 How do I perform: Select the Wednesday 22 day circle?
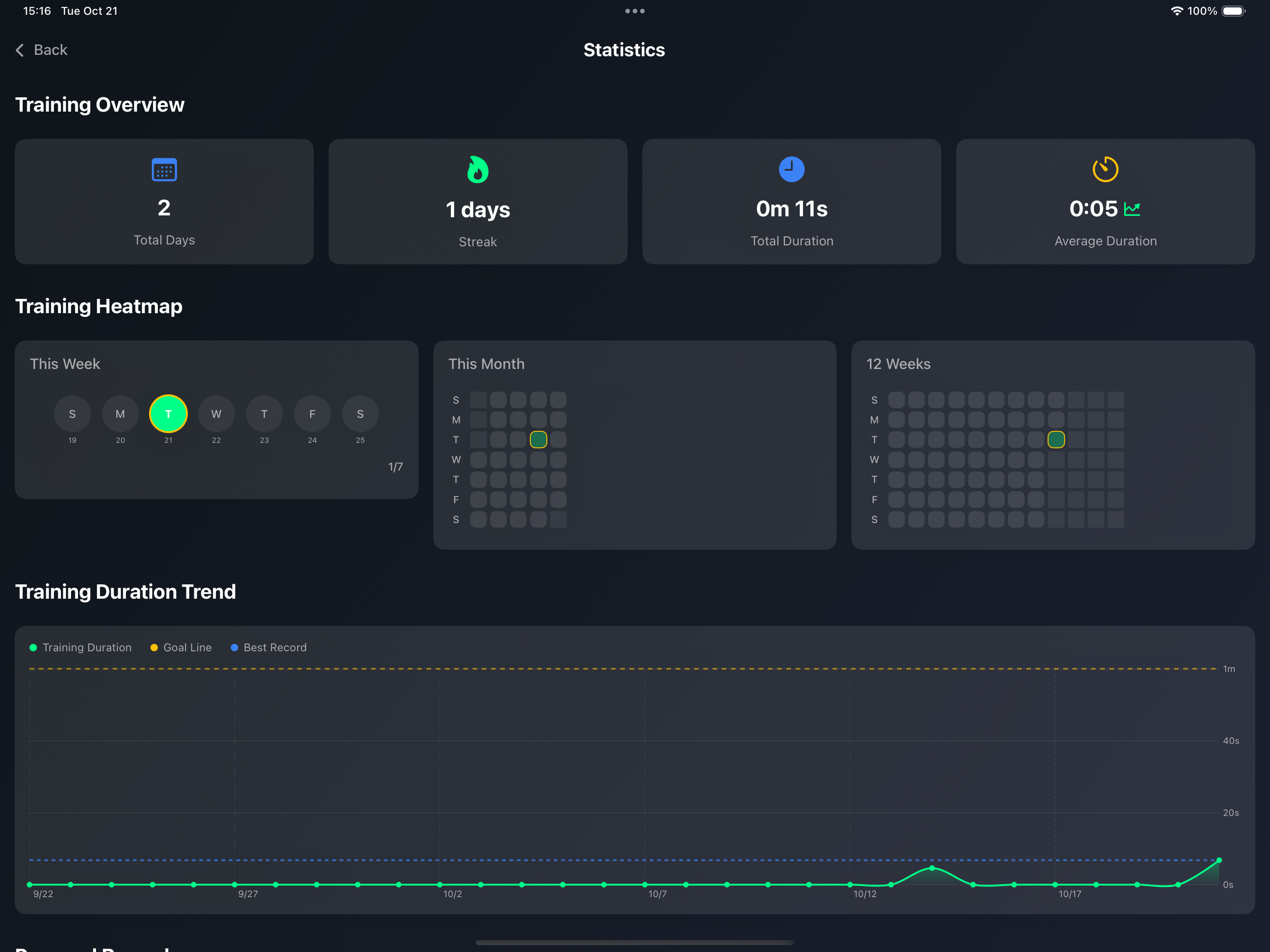tap(216, 414)
